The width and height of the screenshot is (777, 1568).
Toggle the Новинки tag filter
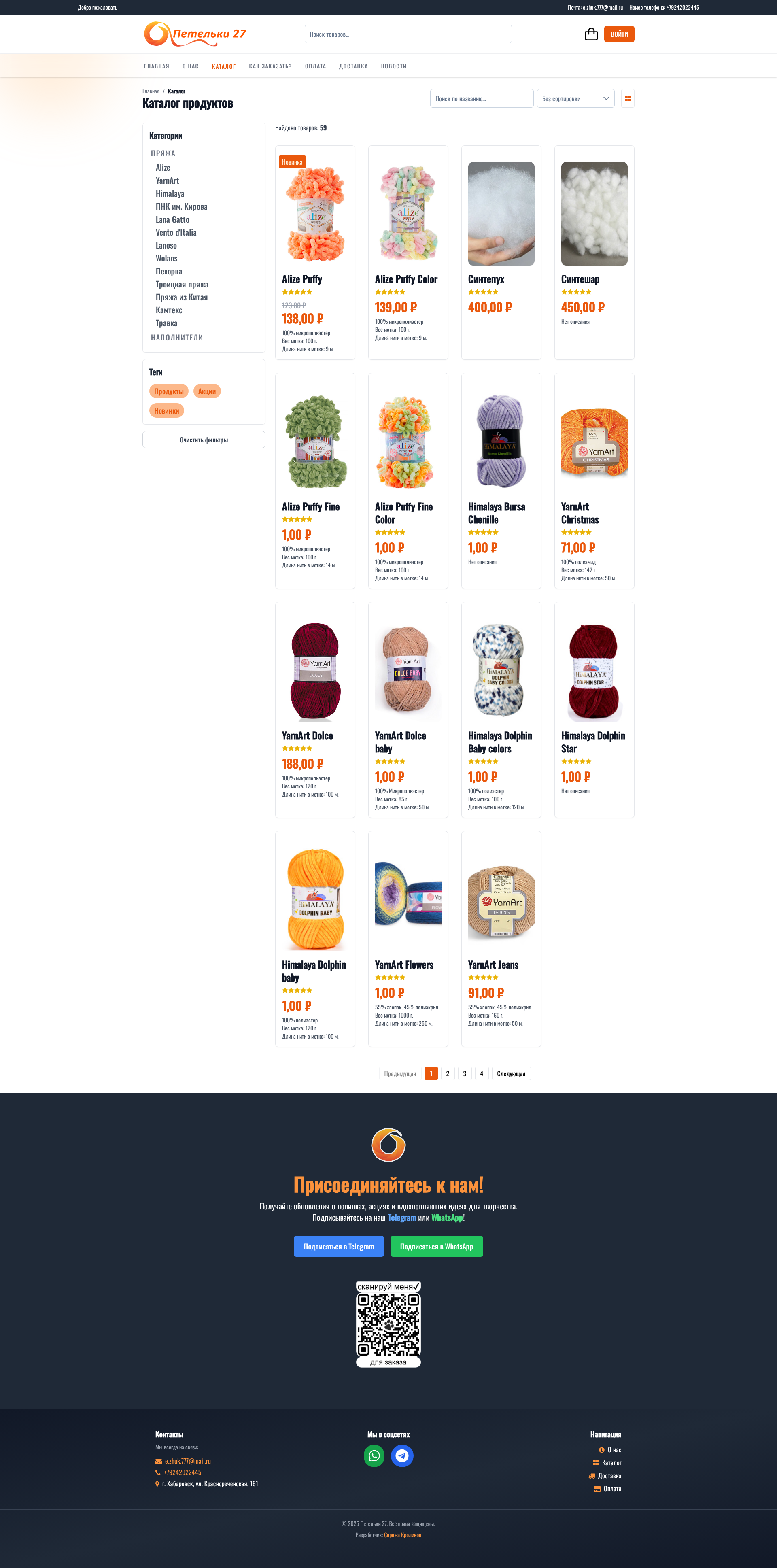click(x=167, y=411)
